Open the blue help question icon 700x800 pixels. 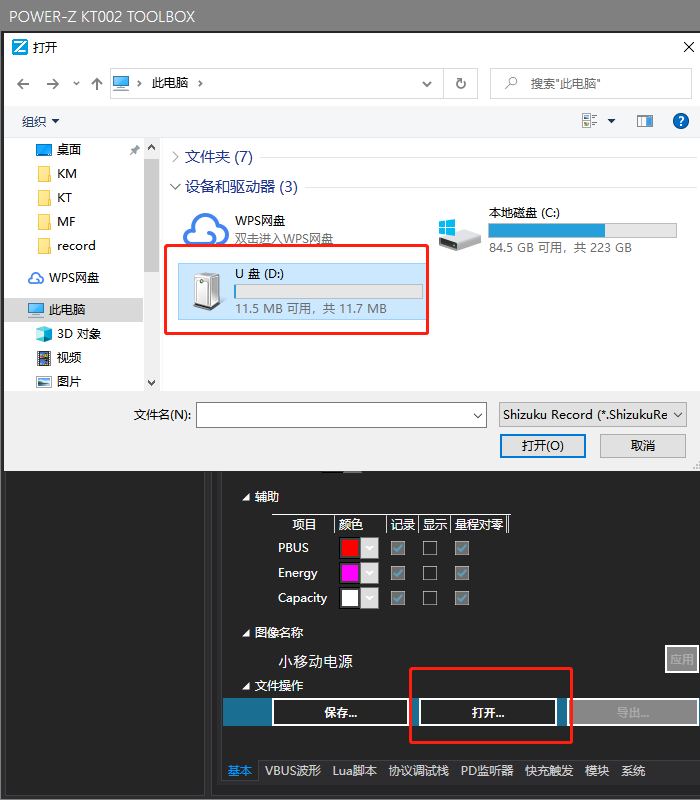[x=681, y=121]
